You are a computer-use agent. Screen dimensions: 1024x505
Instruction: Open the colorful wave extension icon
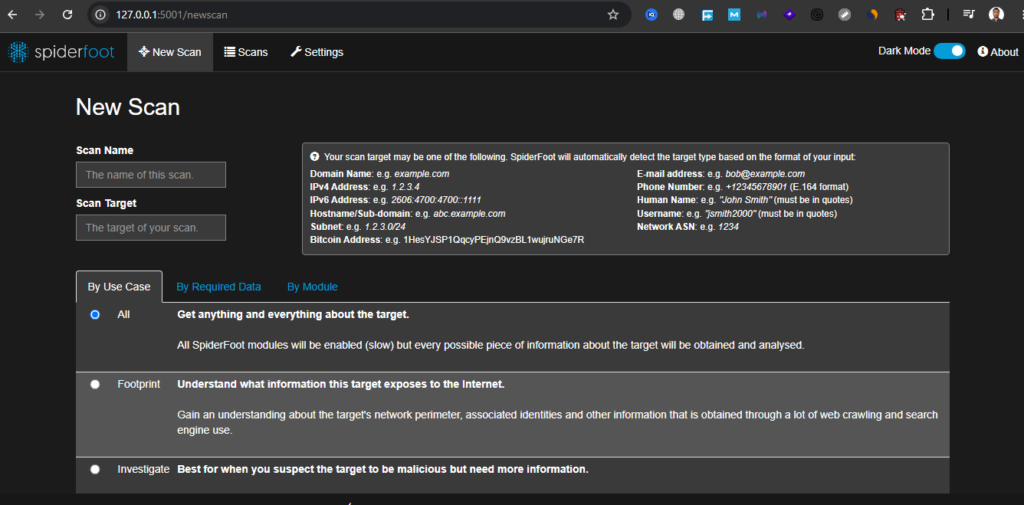(x=761, y=14)
